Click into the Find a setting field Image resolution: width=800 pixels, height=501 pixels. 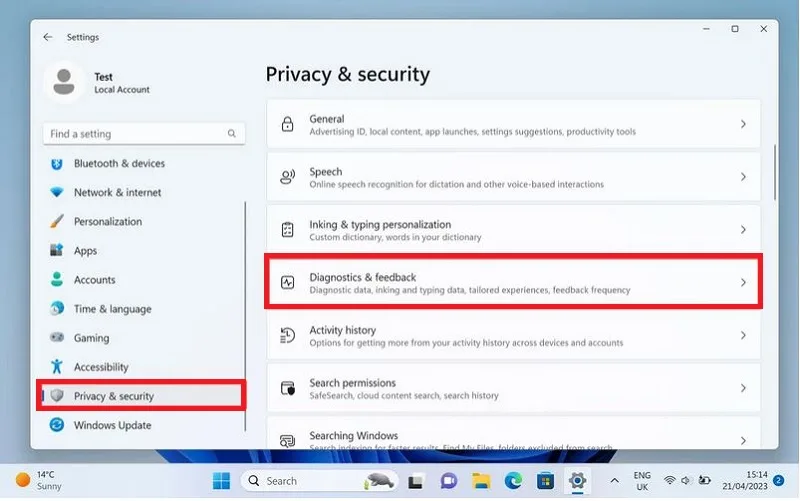tap(144, 134)
